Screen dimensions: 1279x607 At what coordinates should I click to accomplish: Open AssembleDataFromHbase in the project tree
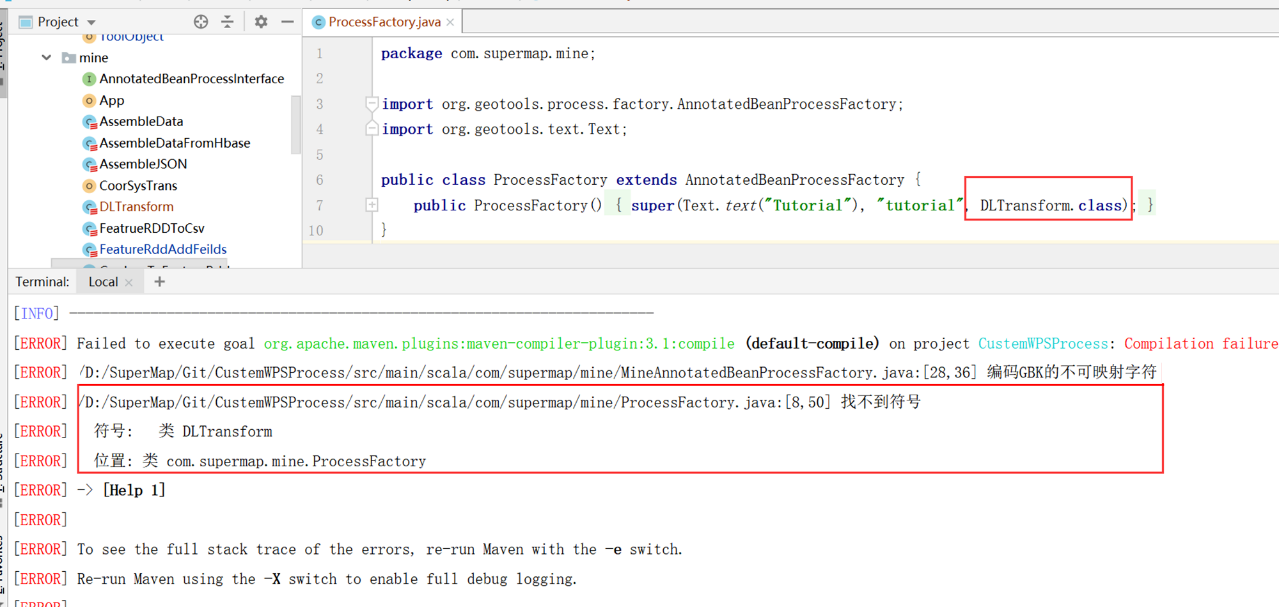point(174,143)
